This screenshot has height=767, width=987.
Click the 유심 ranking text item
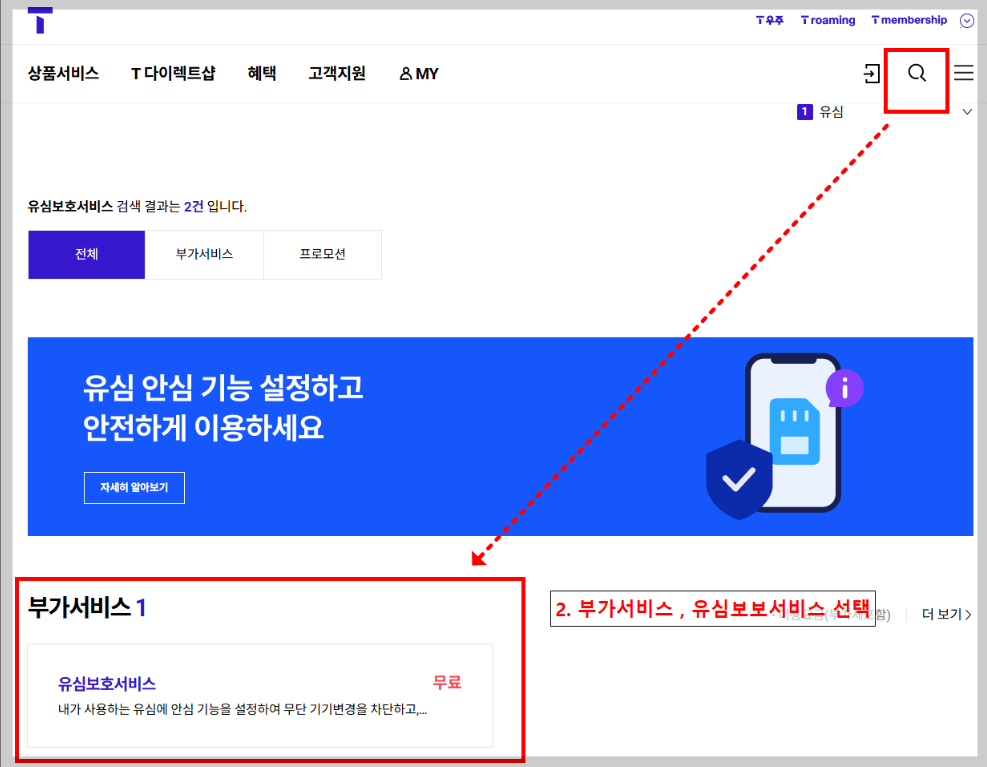(831, 112)
